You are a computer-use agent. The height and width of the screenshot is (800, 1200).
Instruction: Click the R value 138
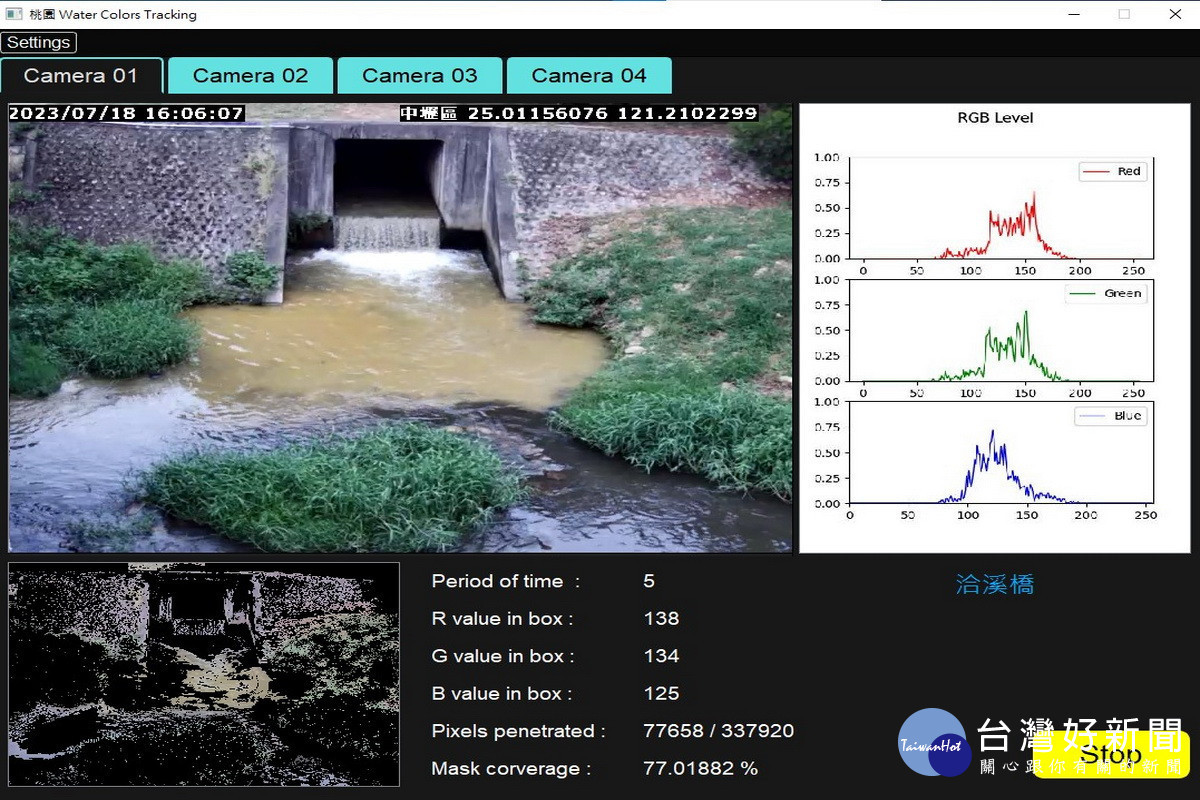(x=661, y=619)
